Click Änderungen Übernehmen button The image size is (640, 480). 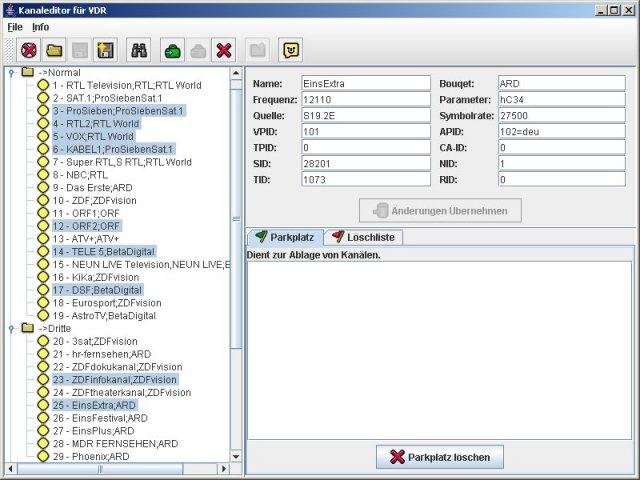(440, 211)
